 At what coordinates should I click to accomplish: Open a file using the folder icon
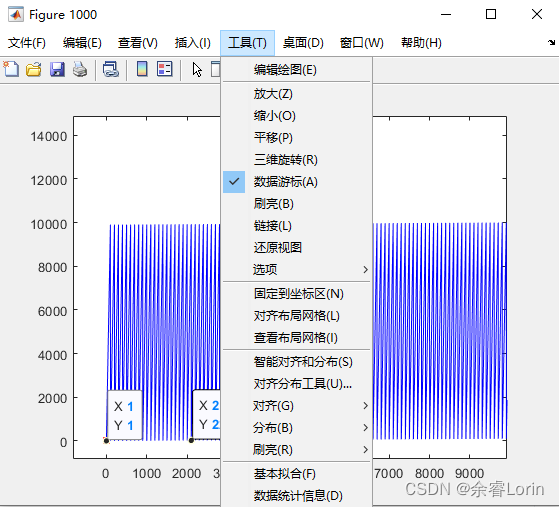[x=34, y=69]
